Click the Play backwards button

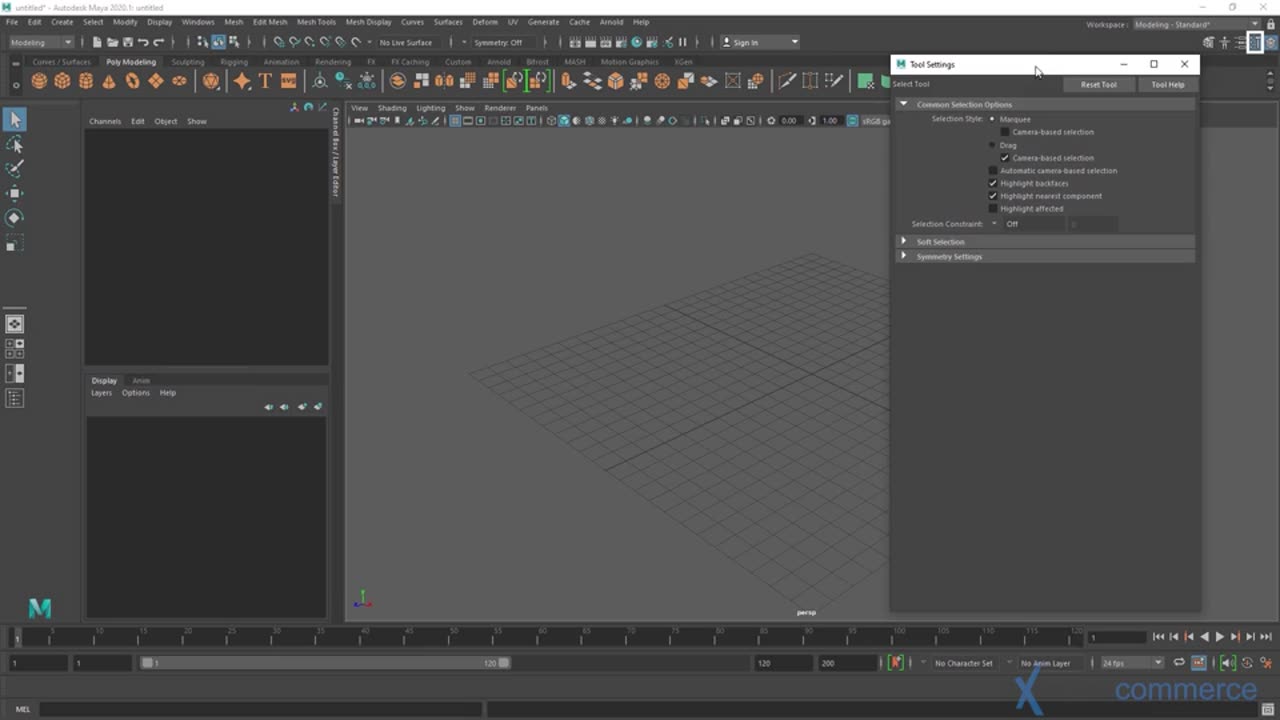tap(1204, 637)
